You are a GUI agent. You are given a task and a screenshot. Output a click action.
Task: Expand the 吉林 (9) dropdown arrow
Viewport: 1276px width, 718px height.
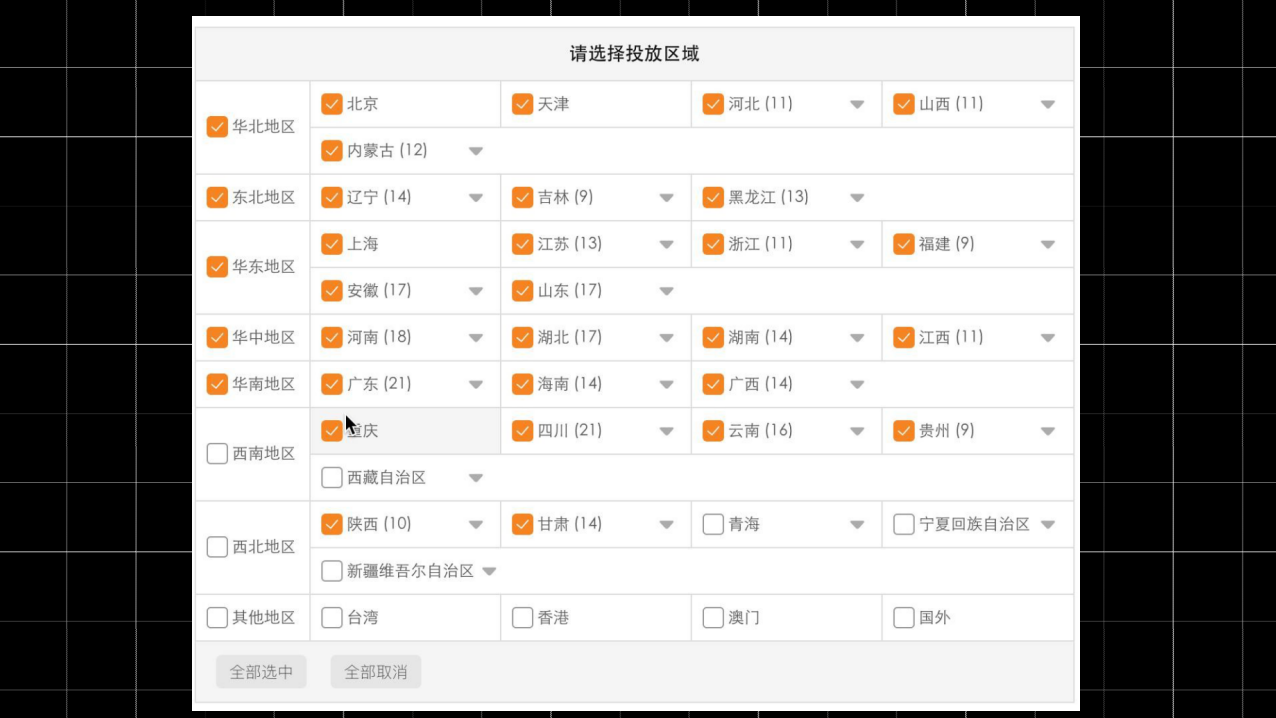[666, 198]
